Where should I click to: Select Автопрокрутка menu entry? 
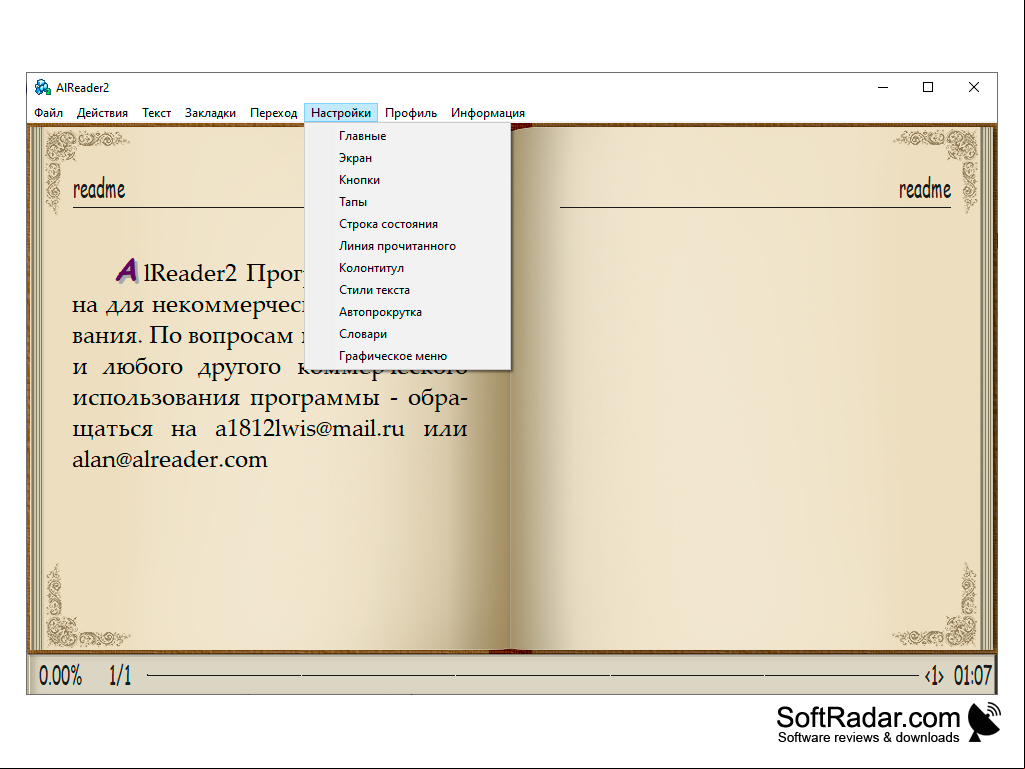[407, 312]
